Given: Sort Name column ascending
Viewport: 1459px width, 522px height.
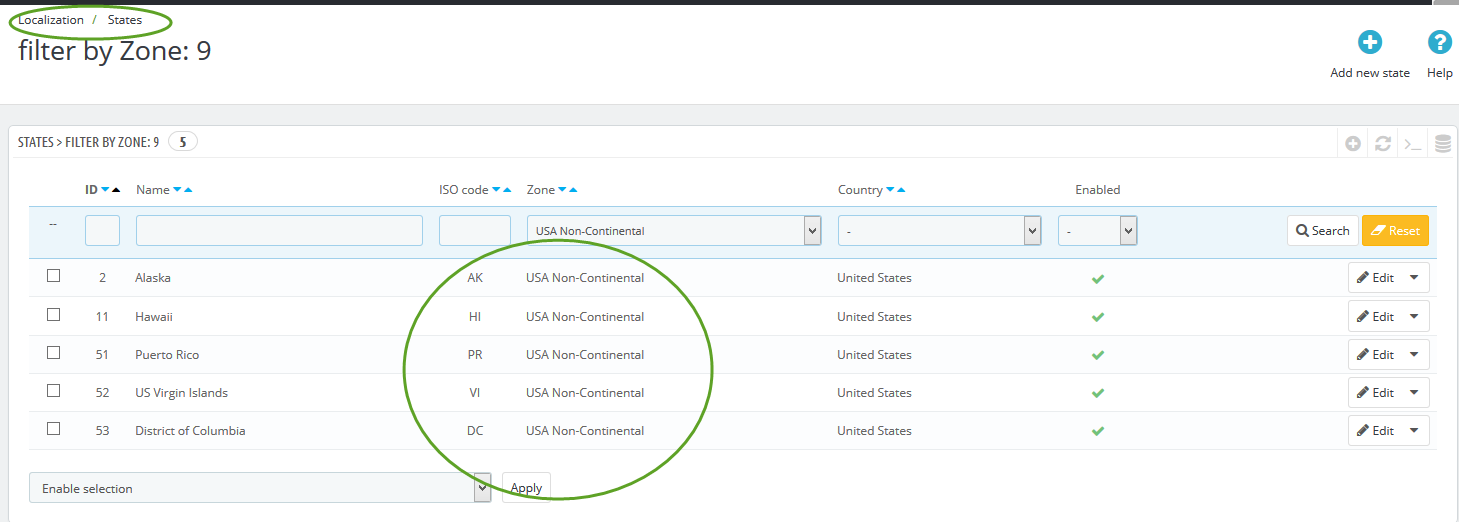Looking at the screenshot, I should click(188, 190).
